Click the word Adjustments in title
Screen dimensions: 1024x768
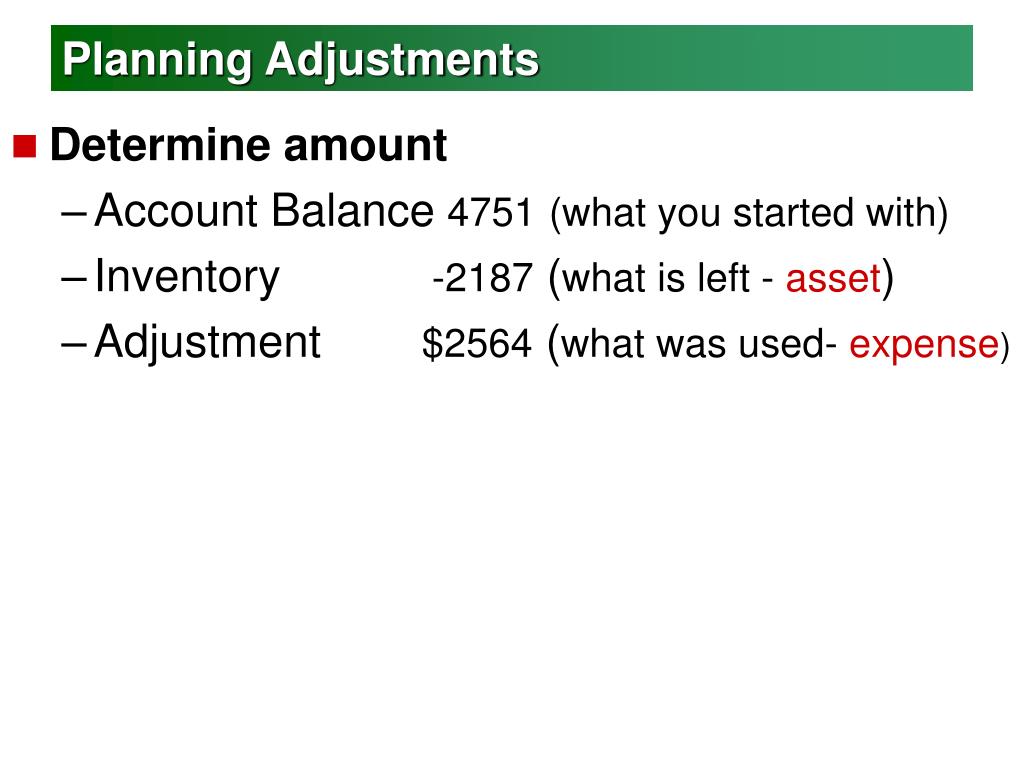(x=402, y=61)
